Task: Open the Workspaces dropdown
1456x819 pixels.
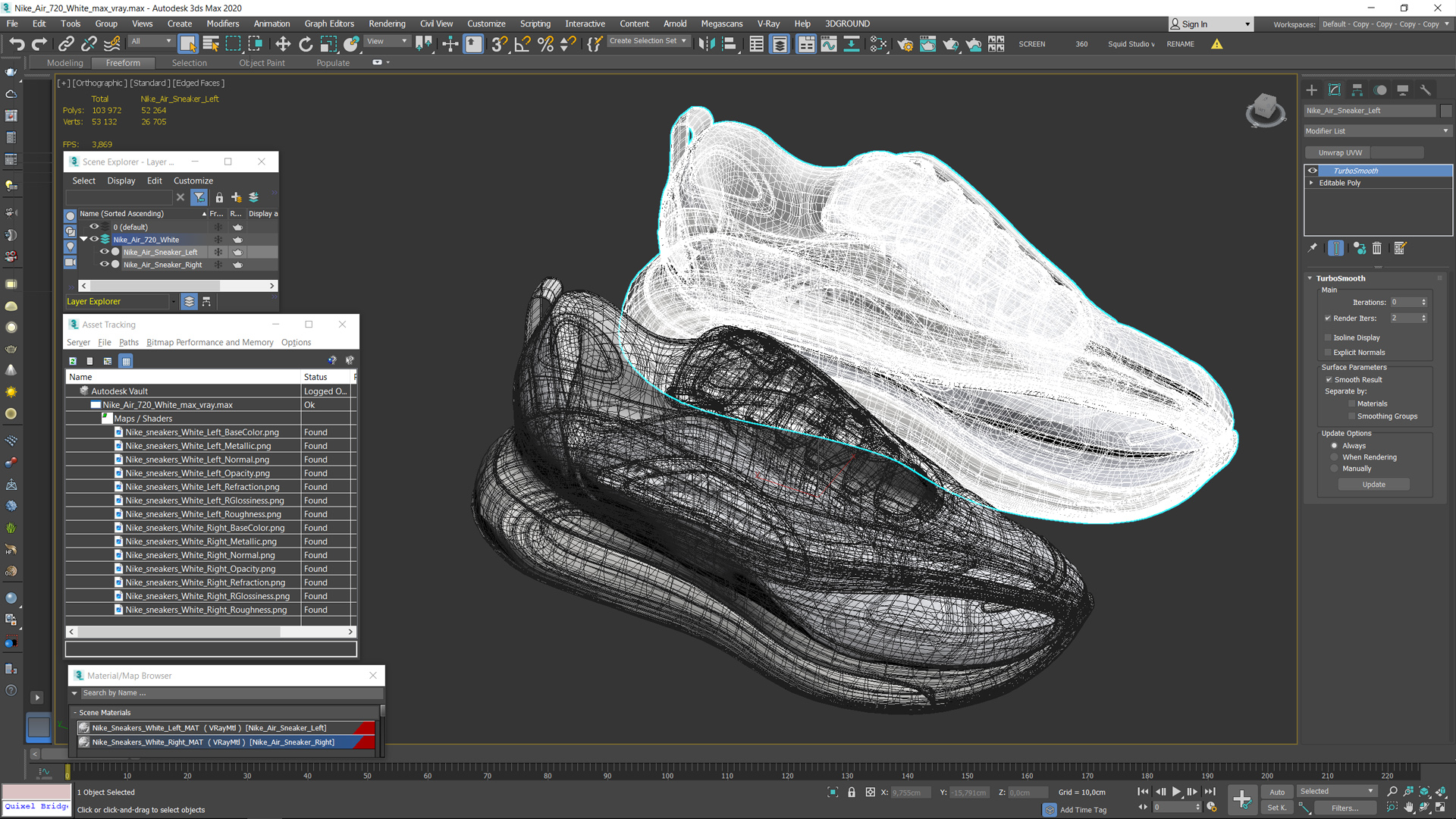Action: pos(1385,24)
